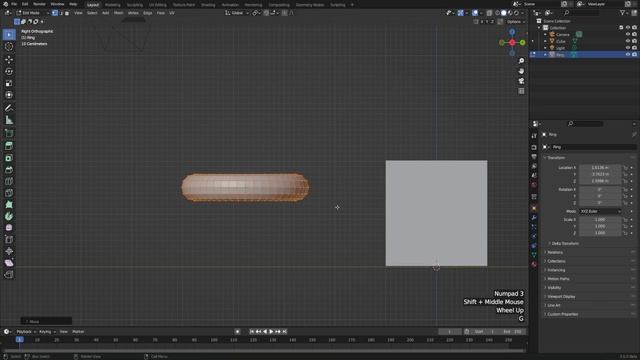
Task: Activate the Move tool
Action: pos(9,60)
